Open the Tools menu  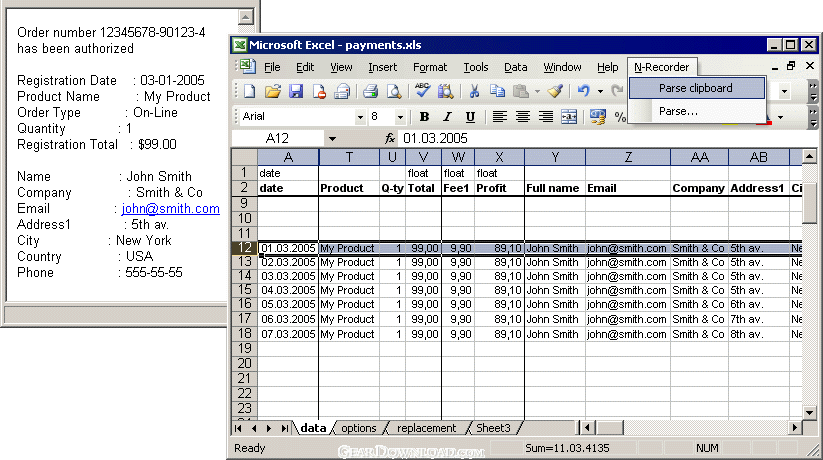coord(476,67)
